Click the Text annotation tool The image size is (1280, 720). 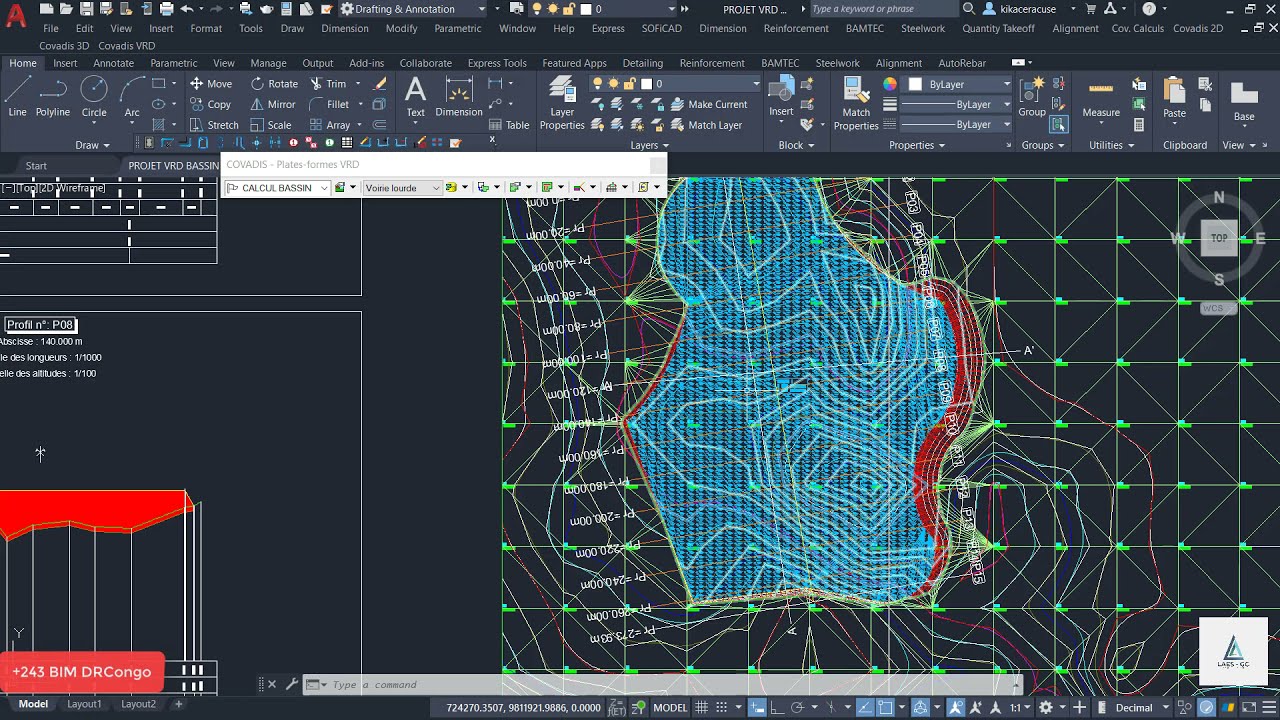[415, 97]
